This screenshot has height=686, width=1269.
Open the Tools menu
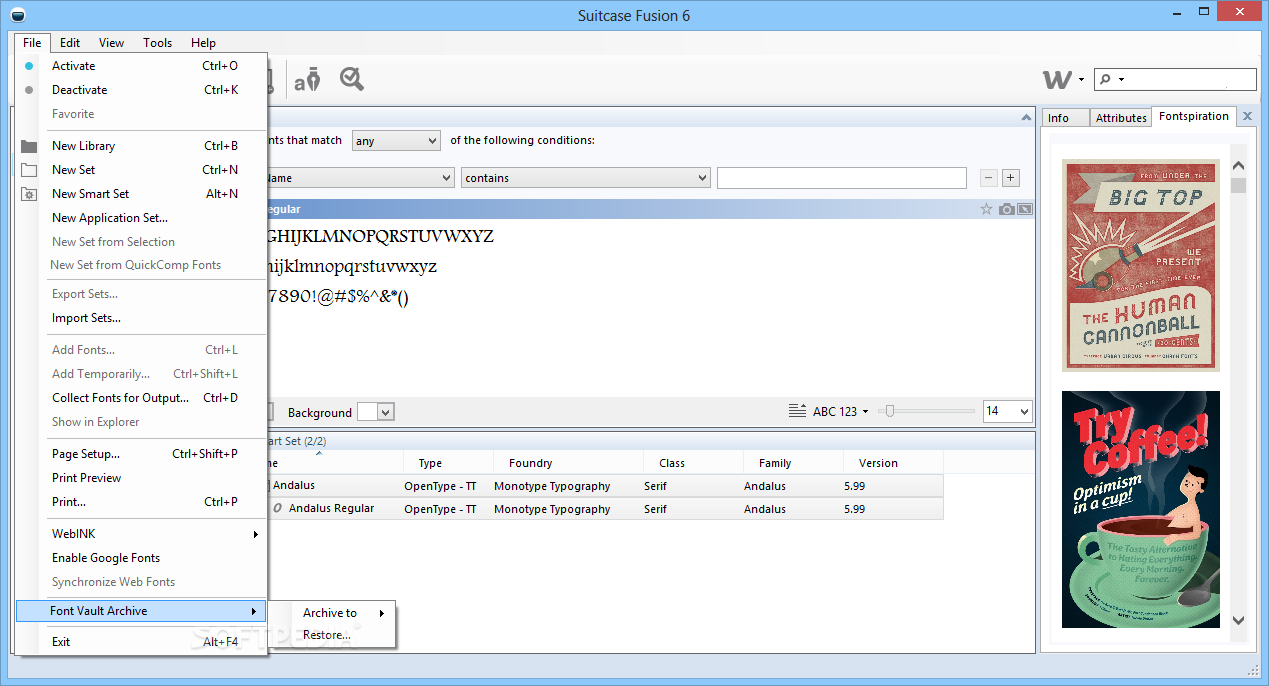(x=157, y=43)
